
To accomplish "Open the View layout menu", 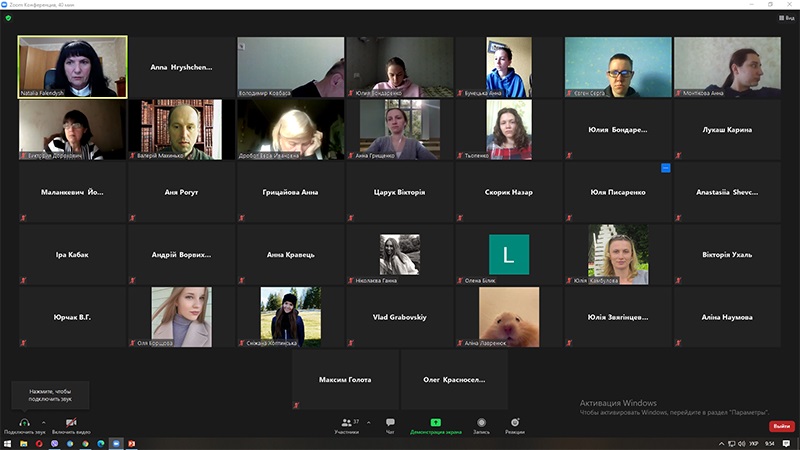I will 787,18.
